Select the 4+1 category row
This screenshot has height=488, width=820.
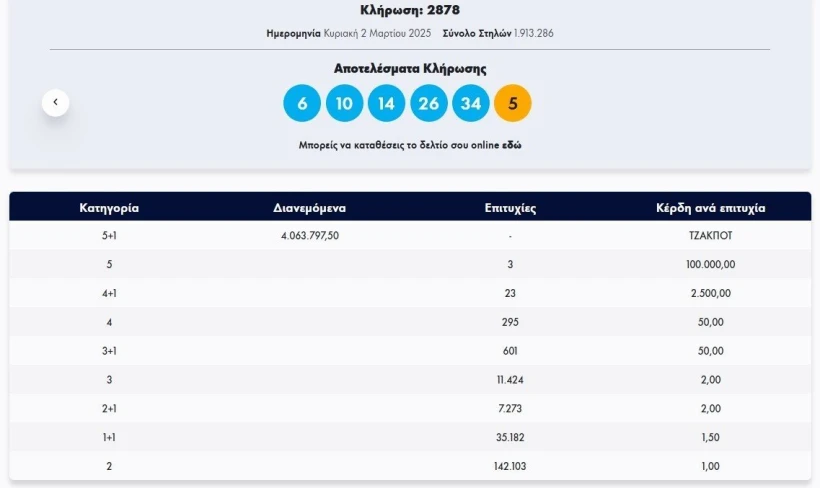pyautogui.click(x=410, y=293)
